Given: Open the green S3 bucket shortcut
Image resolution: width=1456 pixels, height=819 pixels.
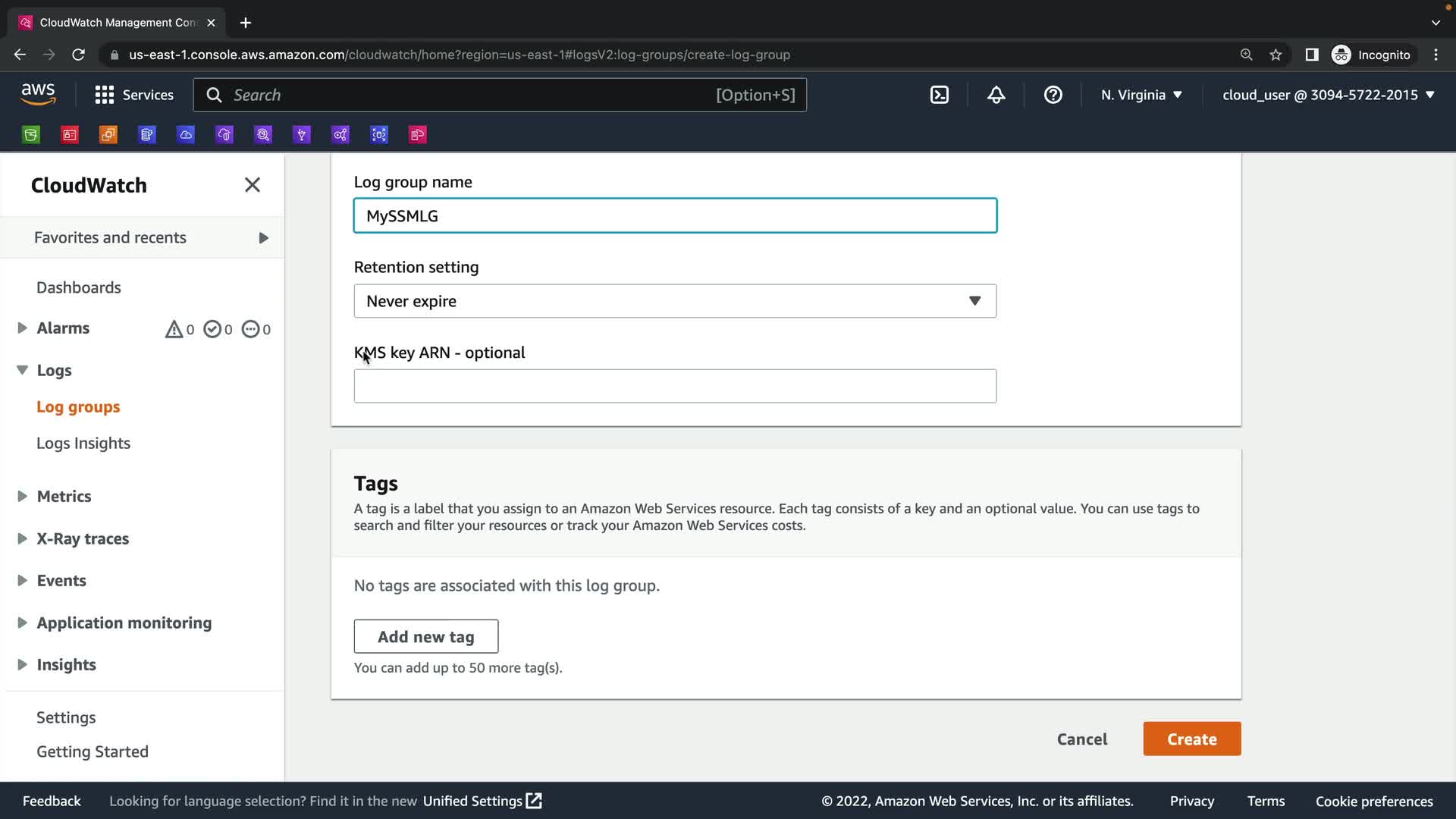Looking at the screenshot, I should (31, 135).
